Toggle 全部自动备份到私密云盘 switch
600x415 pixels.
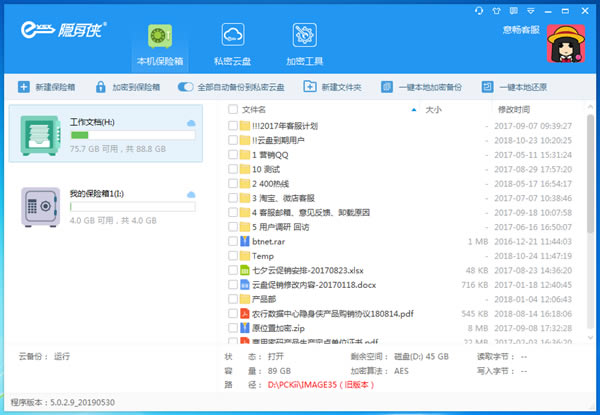pos(186,87)
